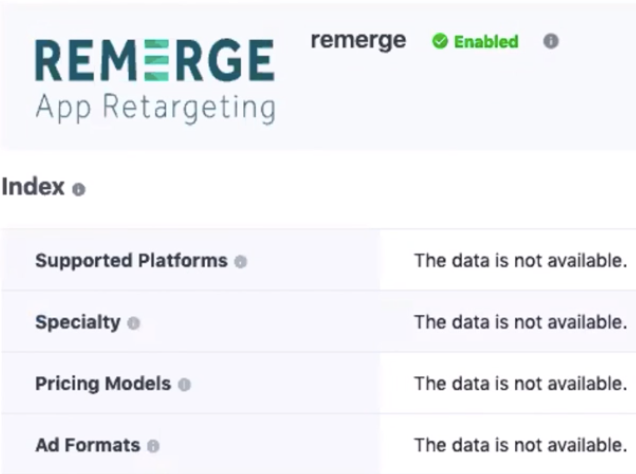The image size is (636, 474).
Task: Click the Index section heading
Action: pyautogui.click(x=33, y=187)
